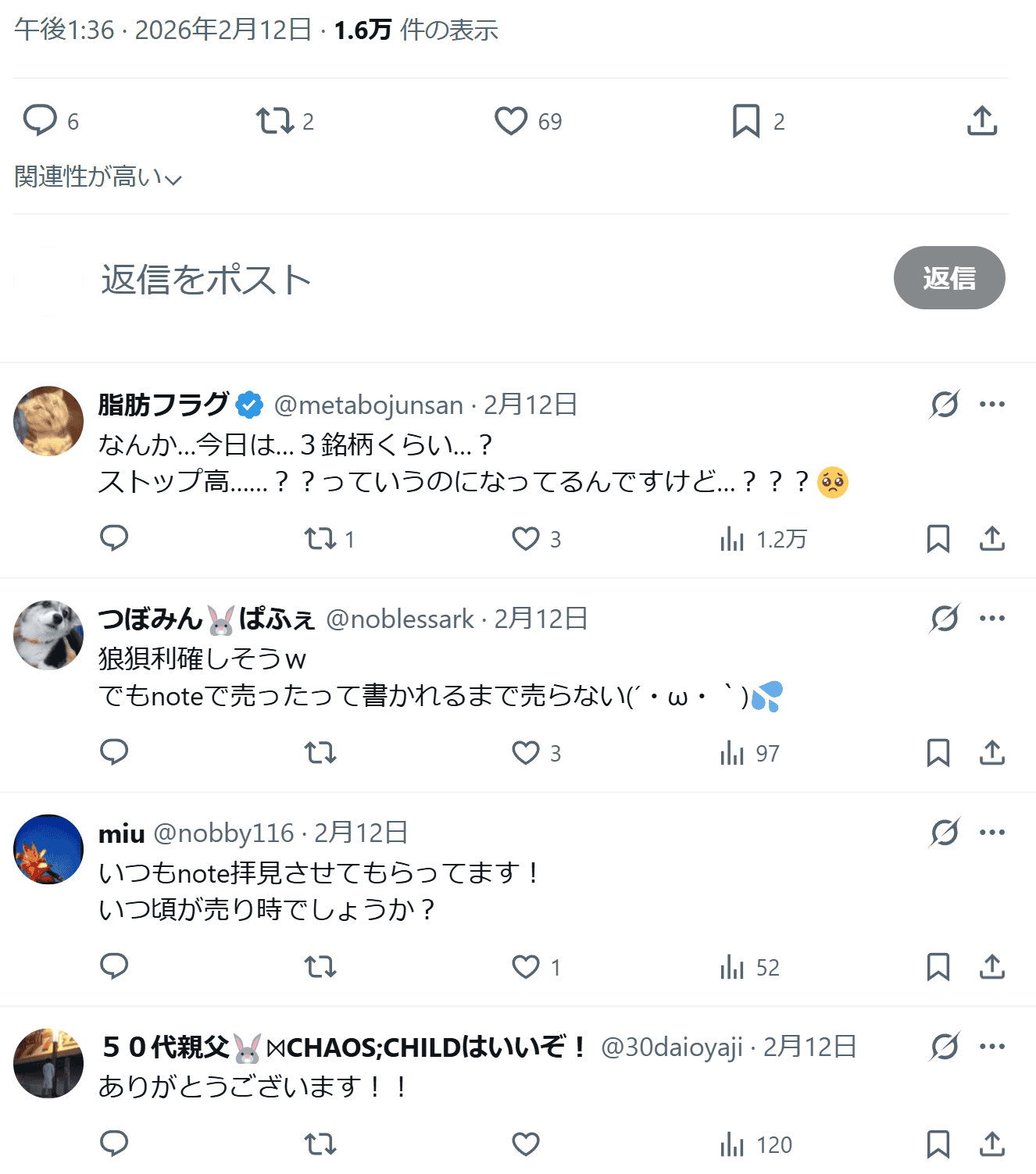Share the main post via share icon
1036x1174 pixels.
[x=982, y=121]
